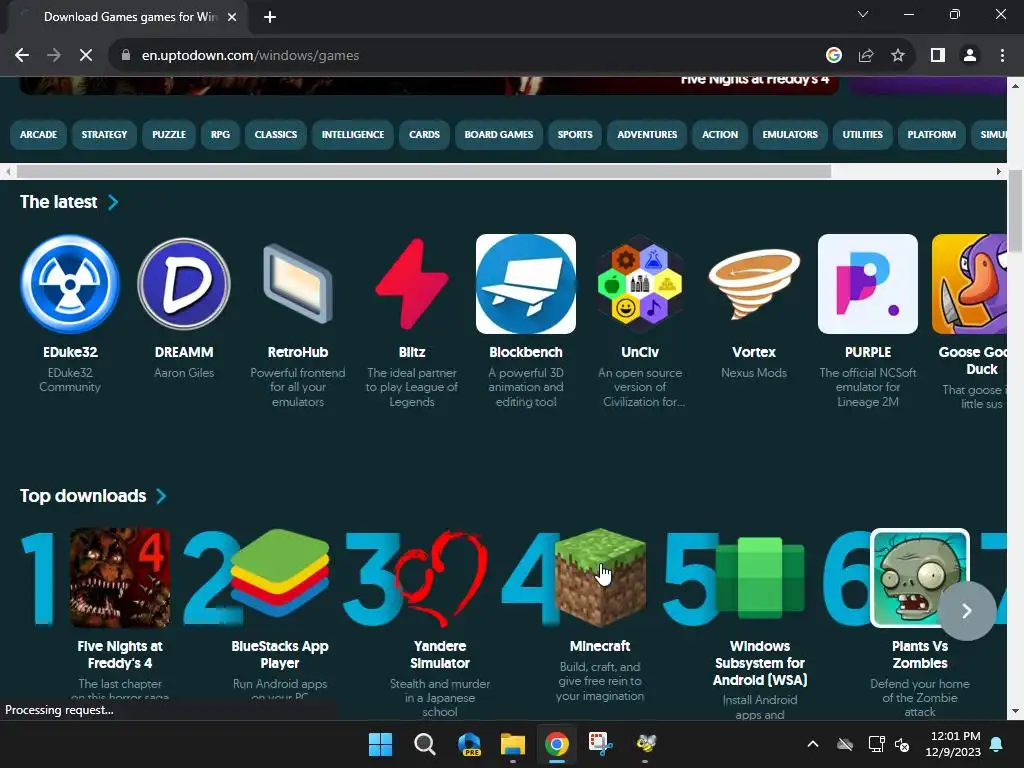Select the PLATFORM category
Viewport: 1024px width, 768px height.
[932, 135]
